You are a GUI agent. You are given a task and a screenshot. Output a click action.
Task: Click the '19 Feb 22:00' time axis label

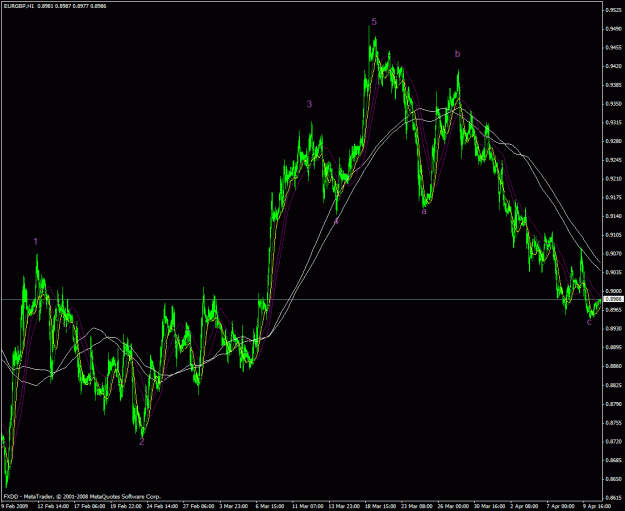126,506
